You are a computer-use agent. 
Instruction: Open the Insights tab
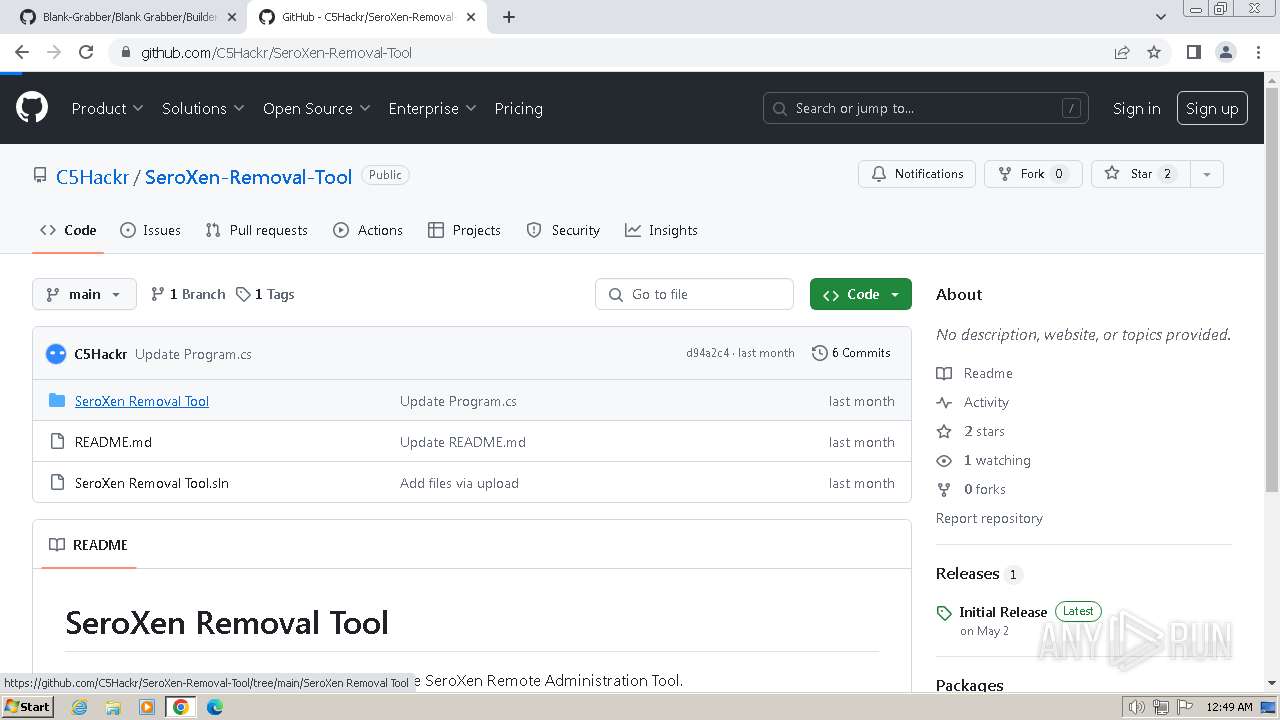[x=661, y=230]
